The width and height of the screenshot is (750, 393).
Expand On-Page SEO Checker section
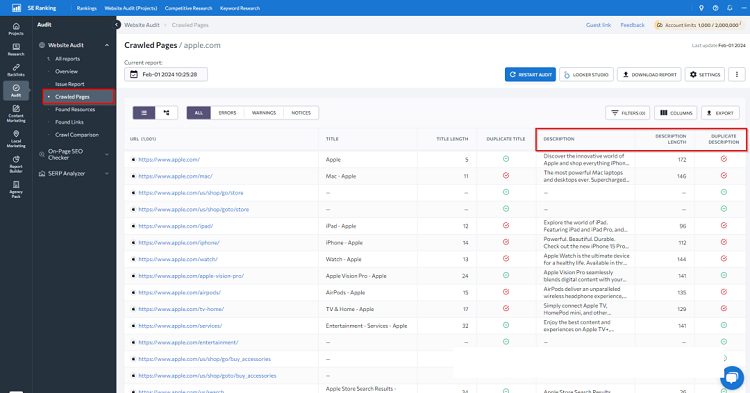click(107, 154)
